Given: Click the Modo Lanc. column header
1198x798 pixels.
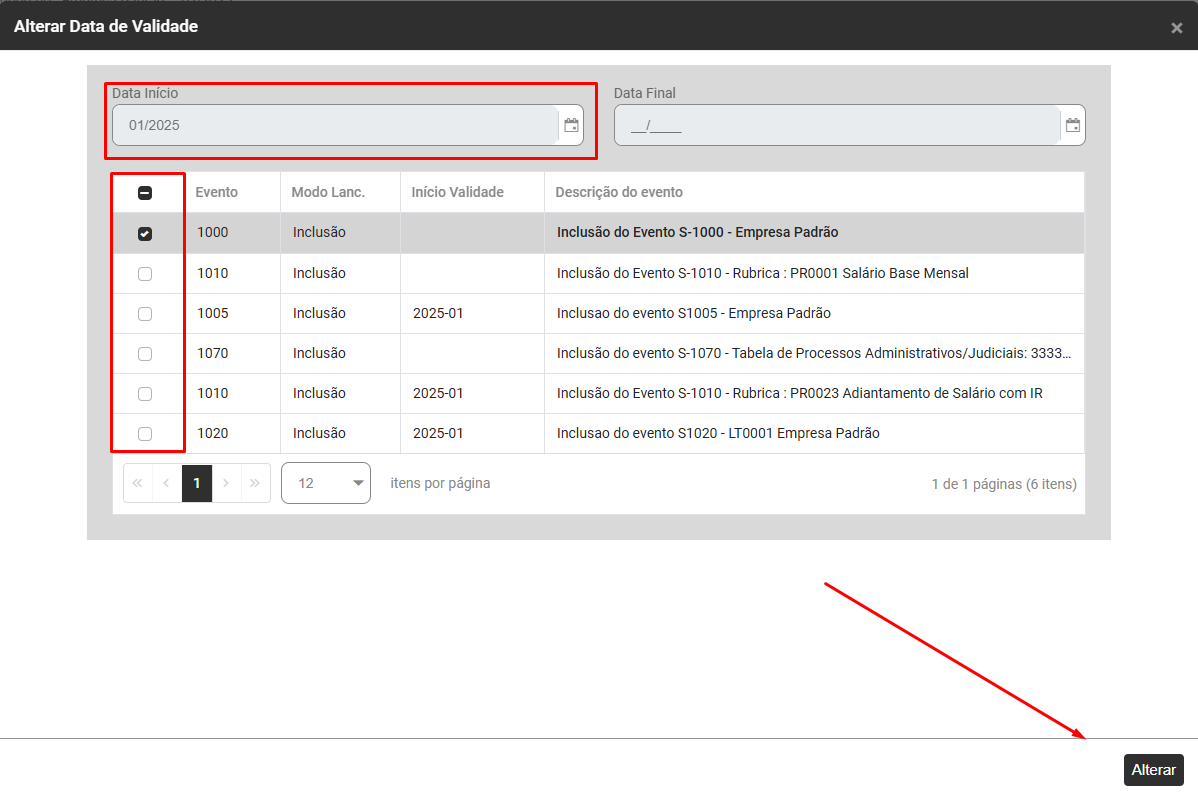Looking at the screenshot, I should 328,192.
